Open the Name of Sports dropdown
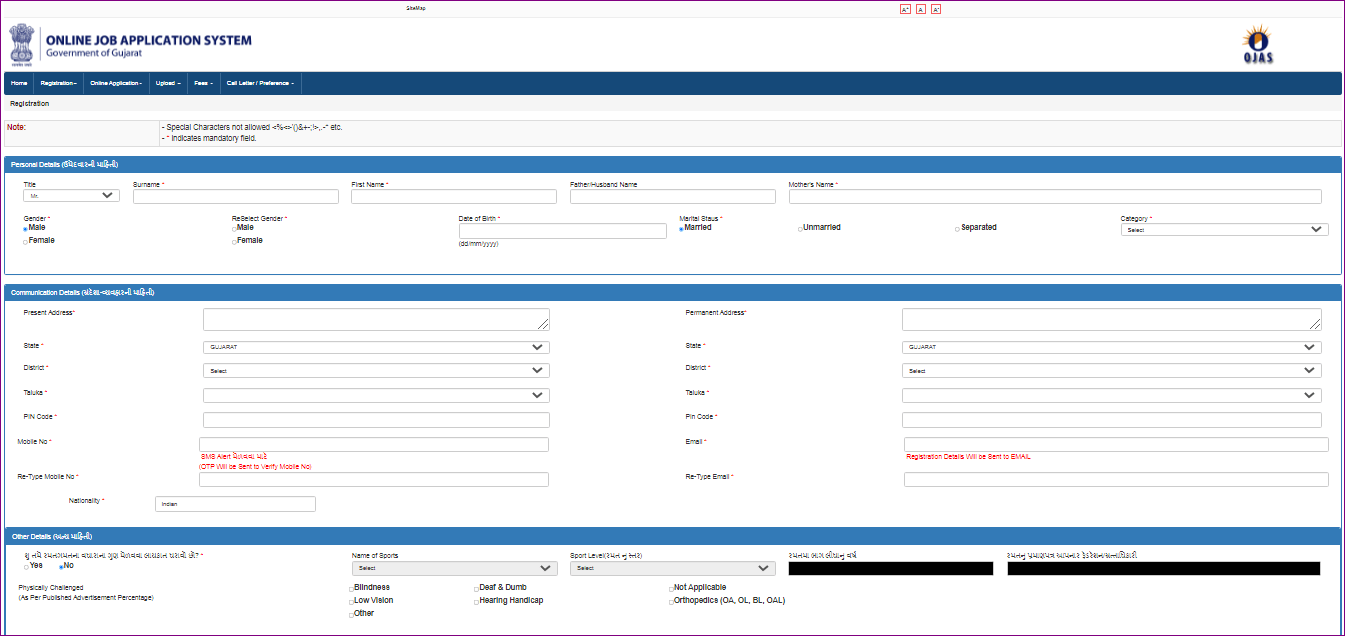 pyautogui.click(x=454, y=567)
